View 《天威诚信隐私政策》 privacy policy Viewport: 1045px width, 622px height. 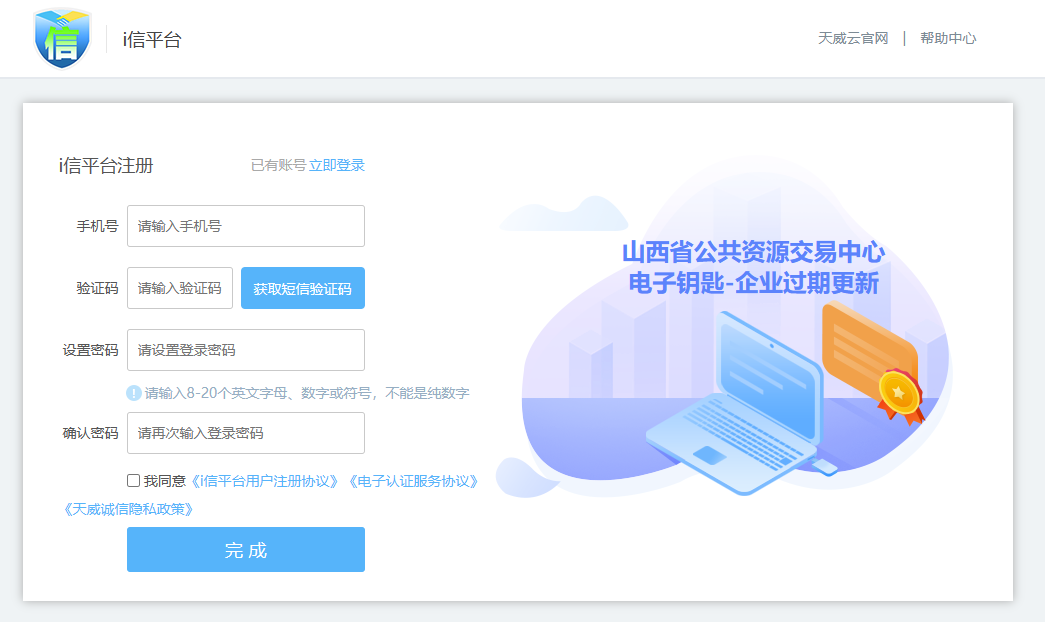(127, 509)
